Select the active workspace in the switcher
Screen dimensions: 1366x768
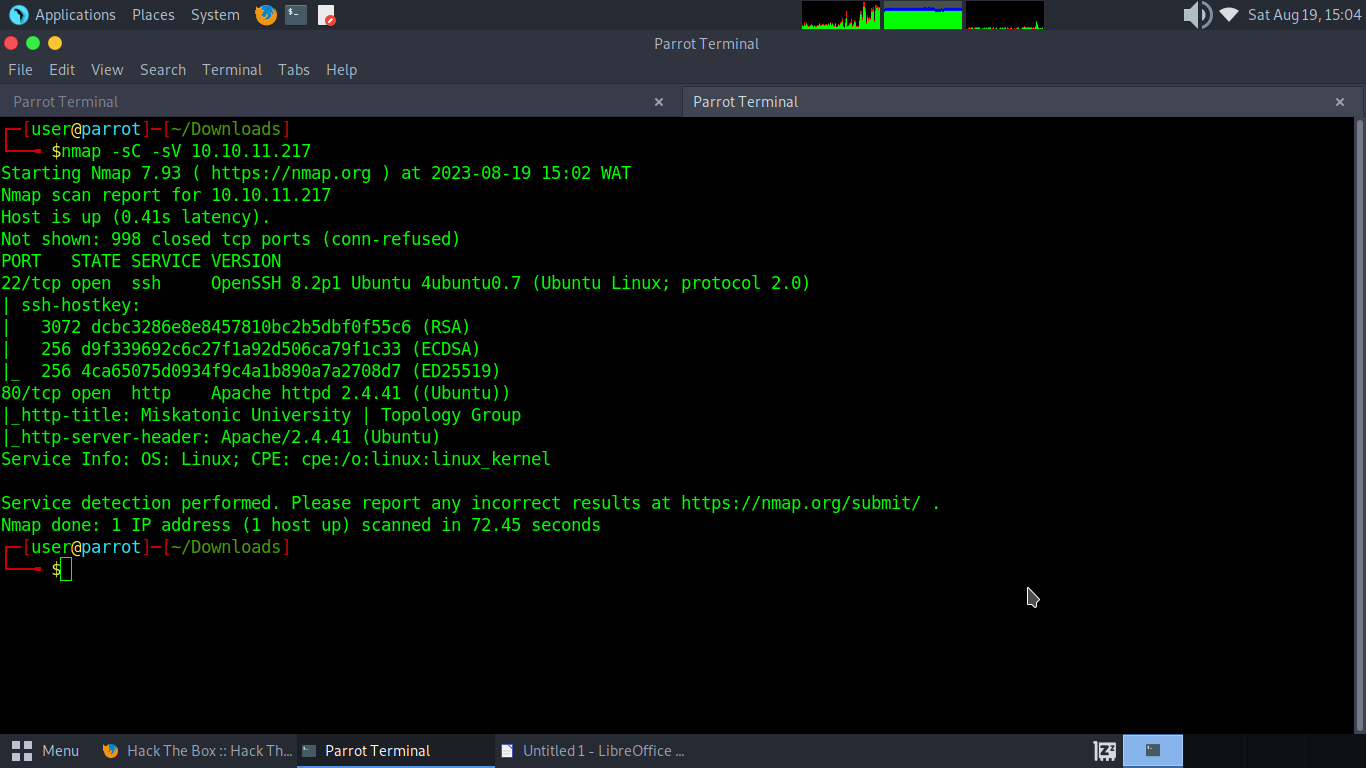pos(1153,751)
